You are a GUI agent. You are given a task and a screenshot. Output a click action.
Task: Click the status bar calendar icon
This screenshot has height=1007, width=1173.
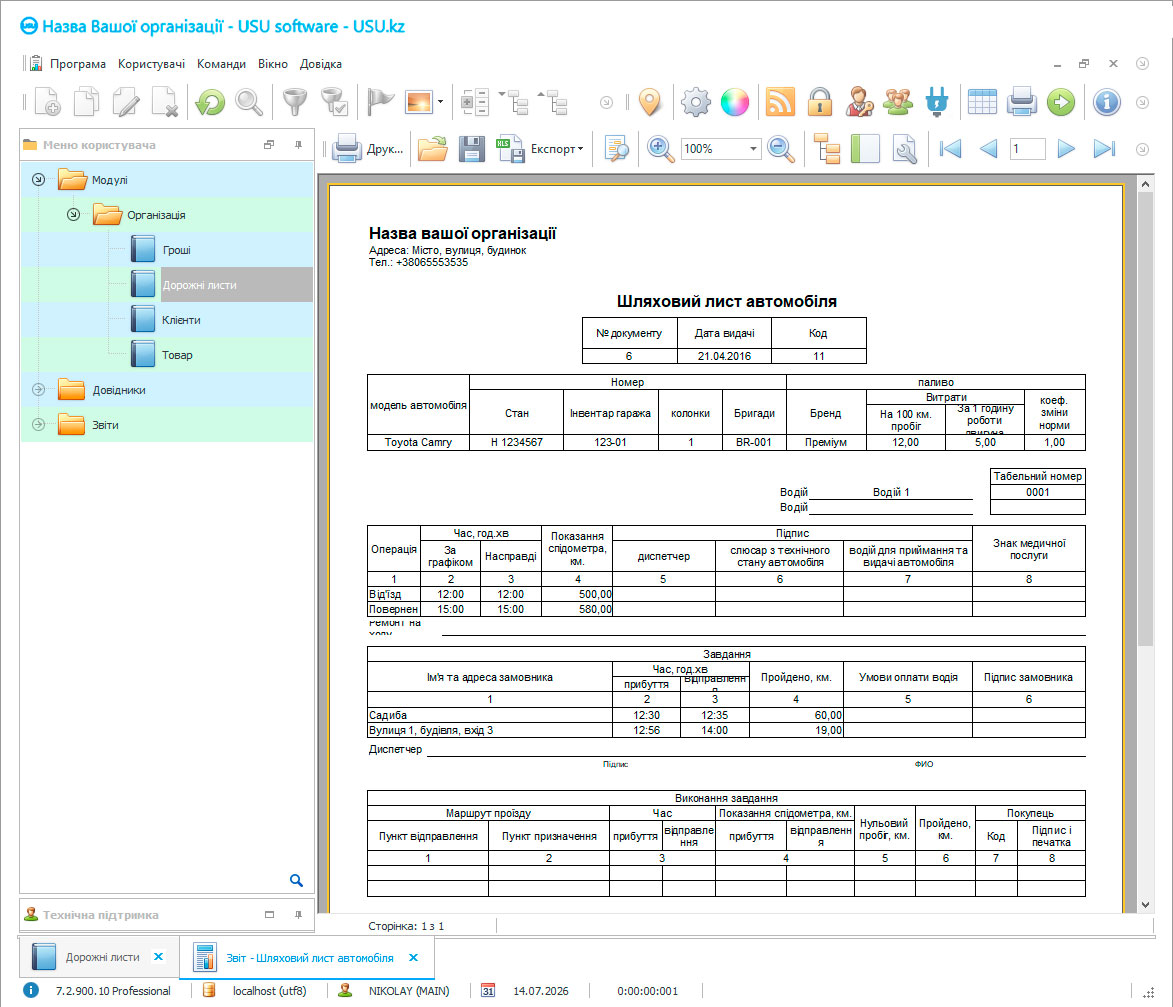(x=488, y=991)
